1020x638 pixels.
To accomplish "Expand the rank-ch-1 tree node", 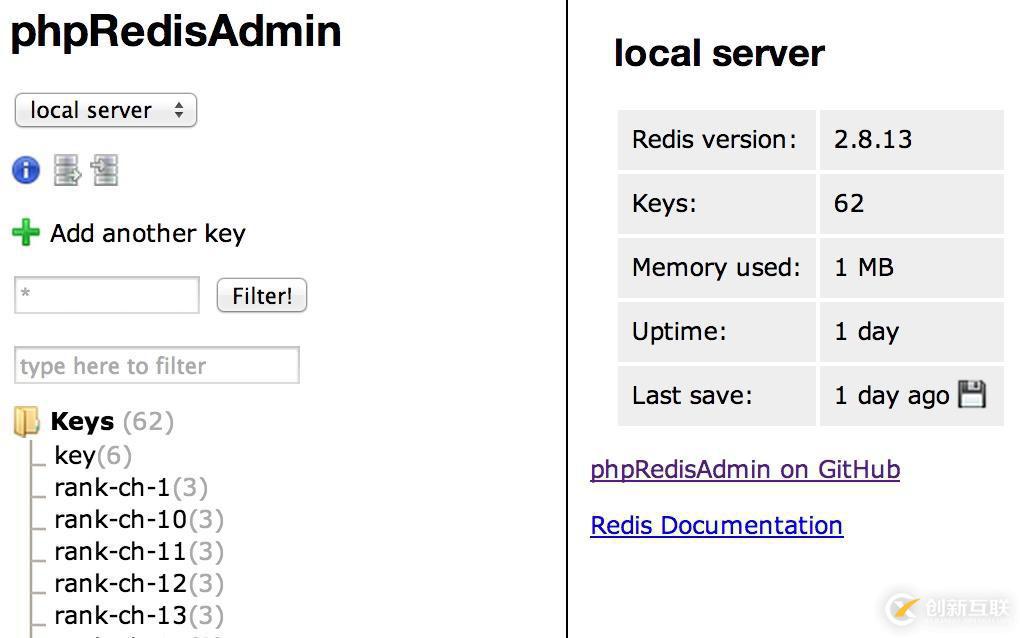I will (112, 488).
